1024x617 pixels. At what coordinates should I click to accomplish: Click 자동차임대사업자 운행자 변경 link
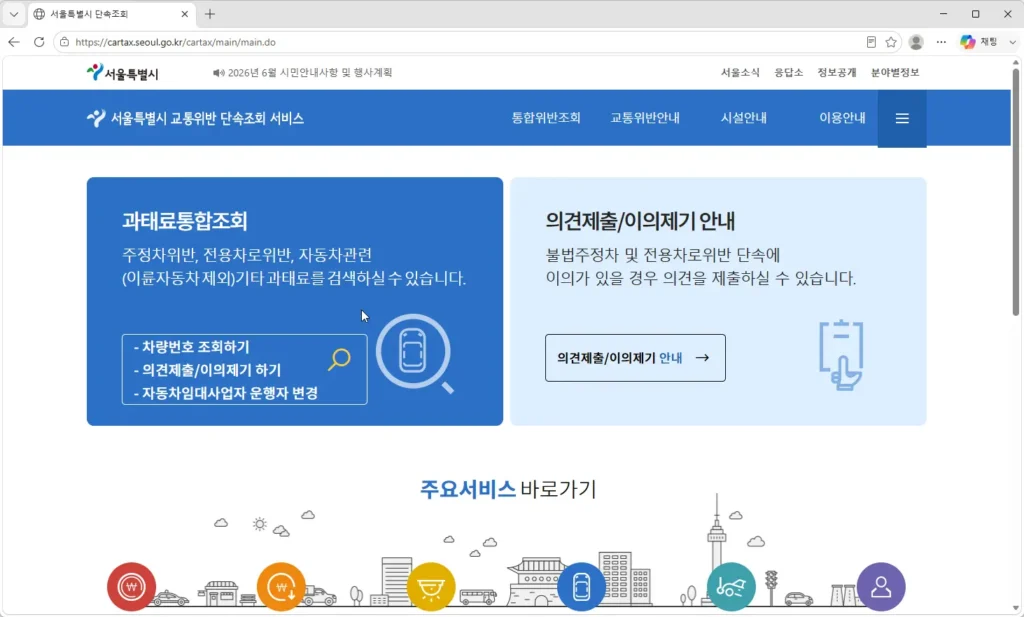point(225,393)
